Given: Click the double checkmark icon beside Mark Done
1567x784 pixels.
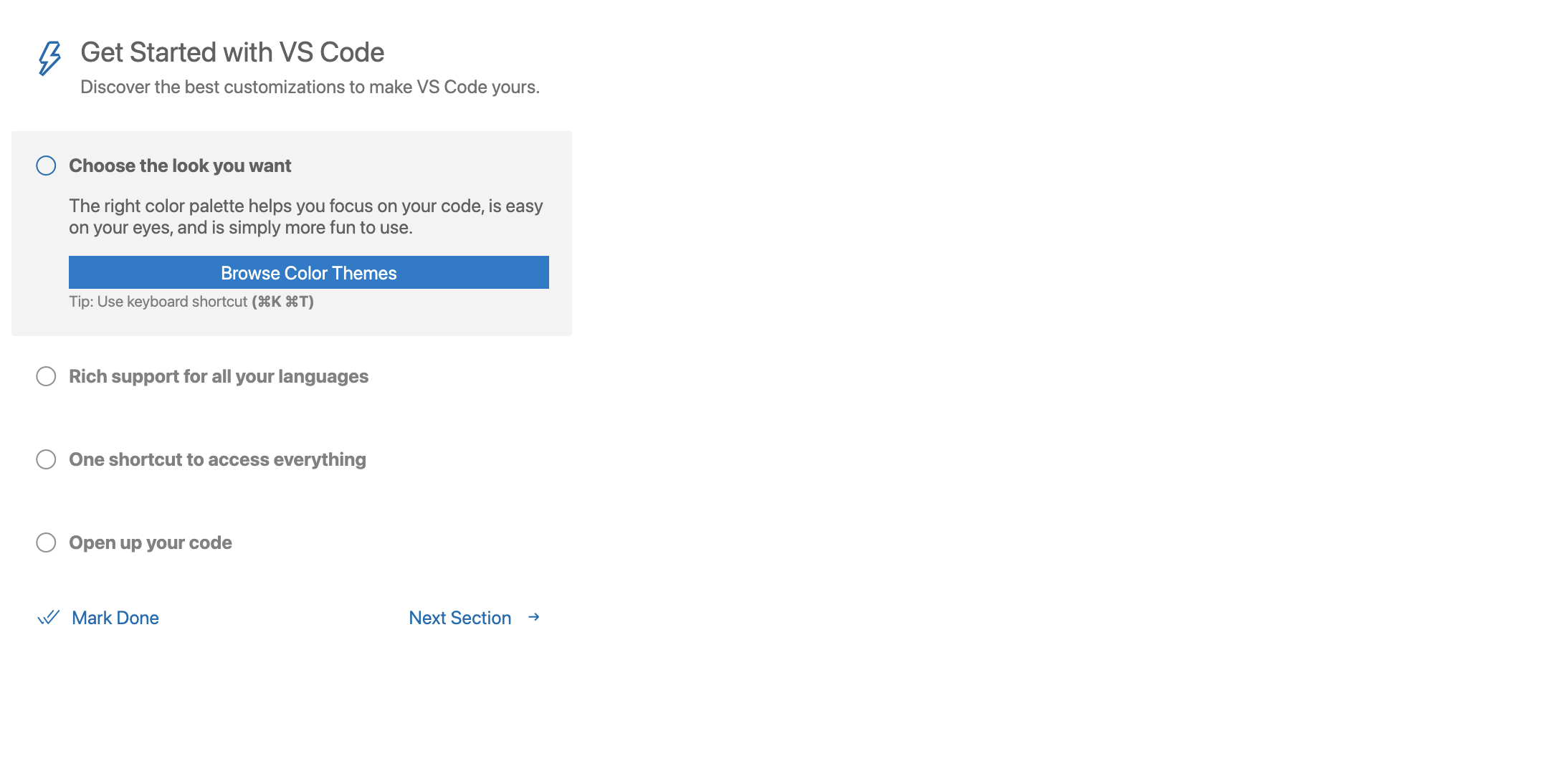Looking at the screenshot, I should point(47,617).
